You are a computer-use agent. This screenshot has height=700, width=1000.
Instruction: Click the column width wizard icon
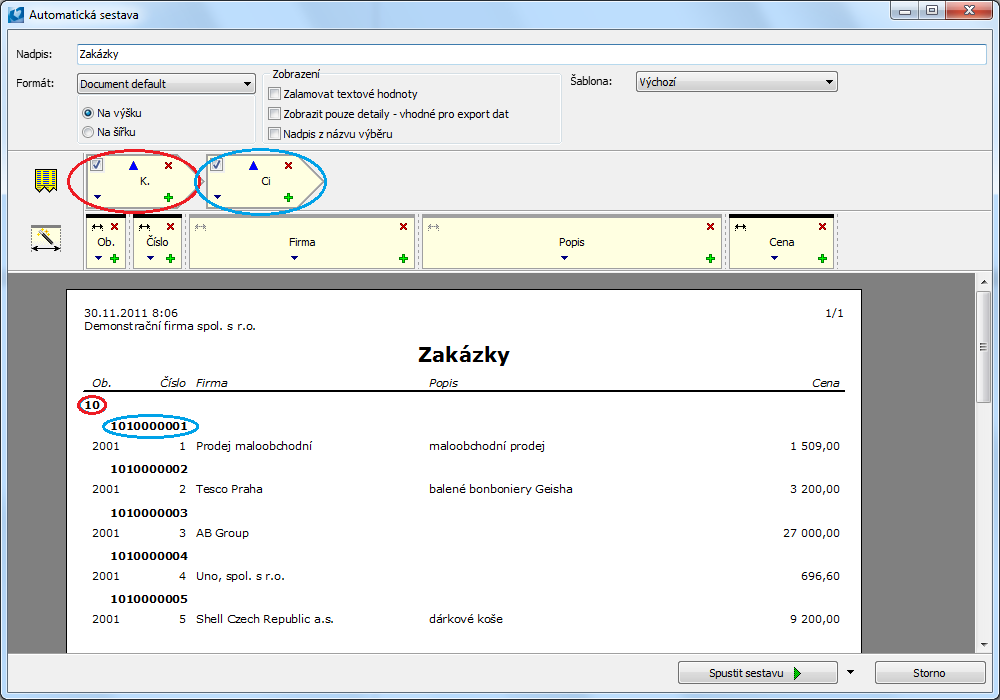coord(46,238)
